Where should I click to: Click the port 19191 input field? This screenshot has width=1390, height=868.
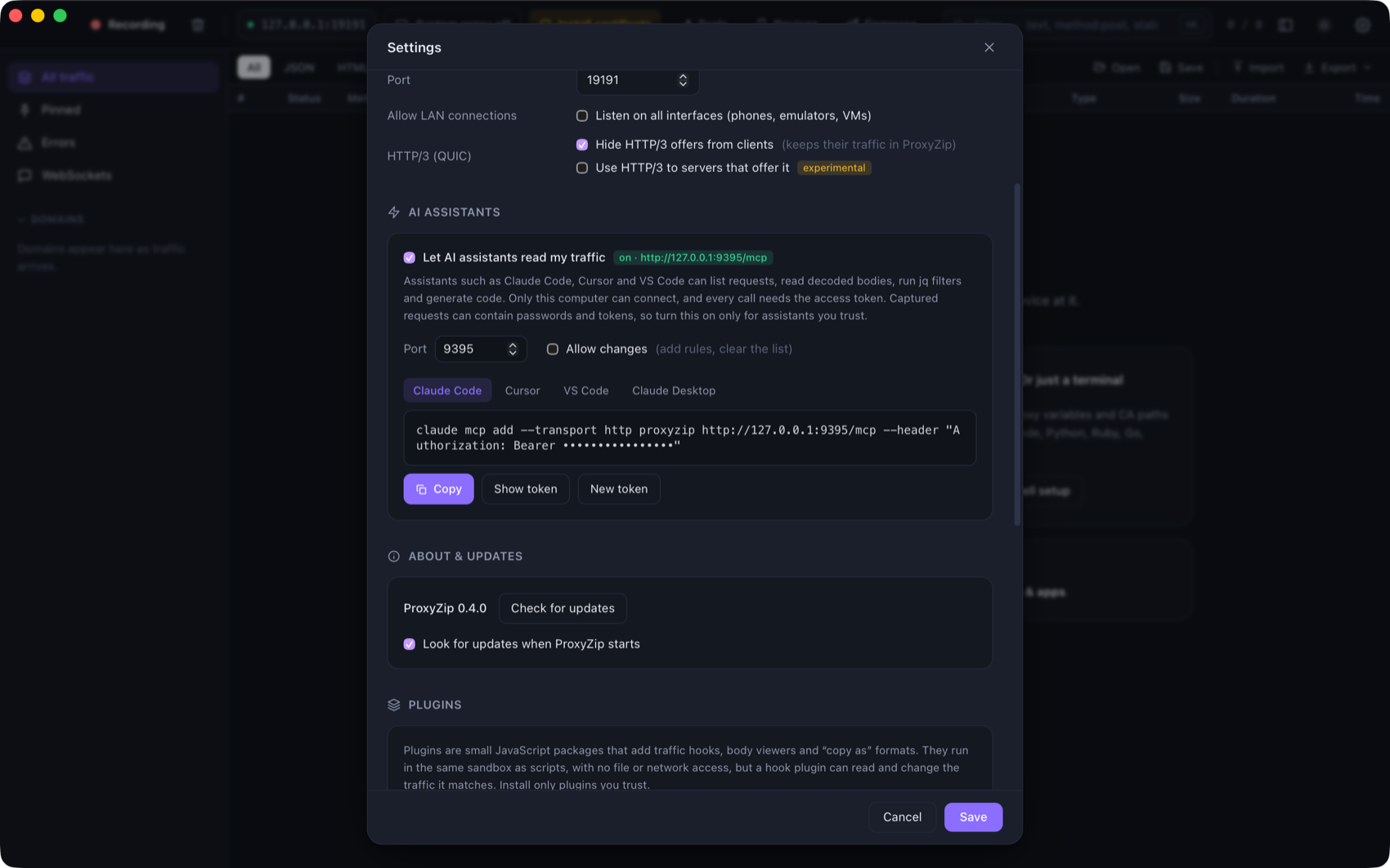(x=638, y=80)
